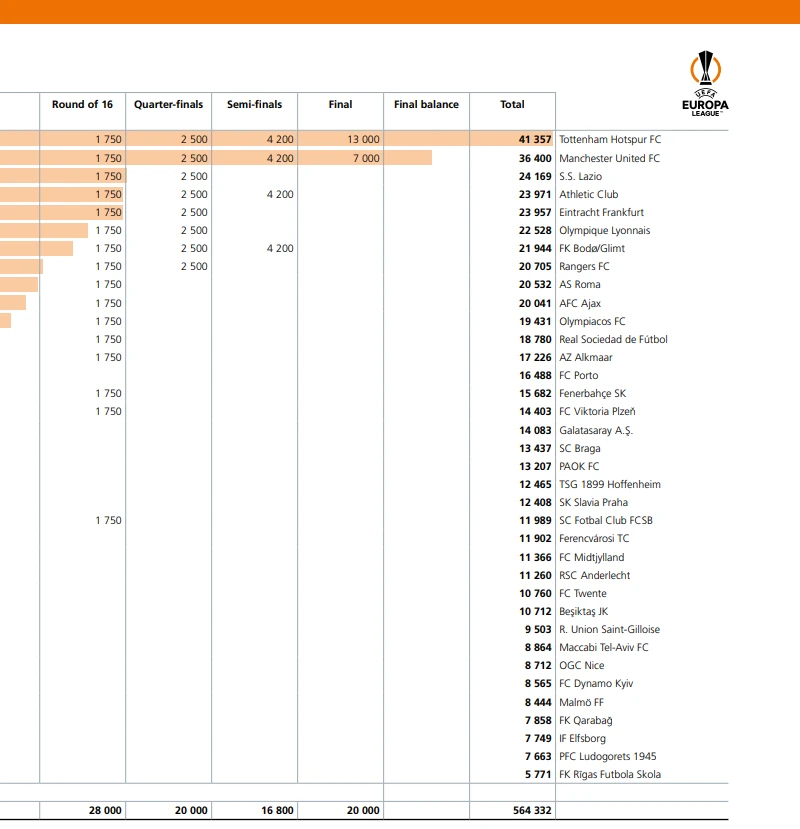Select the 16 800 Semi-finals sum
The width and height of the screenshot is (800, 829).
tap(277, 811)
